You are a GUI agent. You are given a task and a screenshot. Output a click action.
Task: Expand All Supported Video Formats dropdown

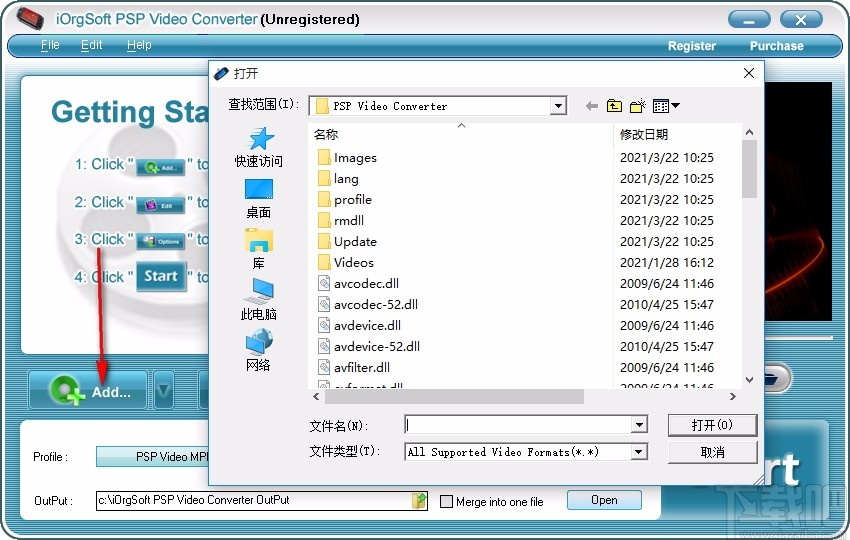click(639, 452)
